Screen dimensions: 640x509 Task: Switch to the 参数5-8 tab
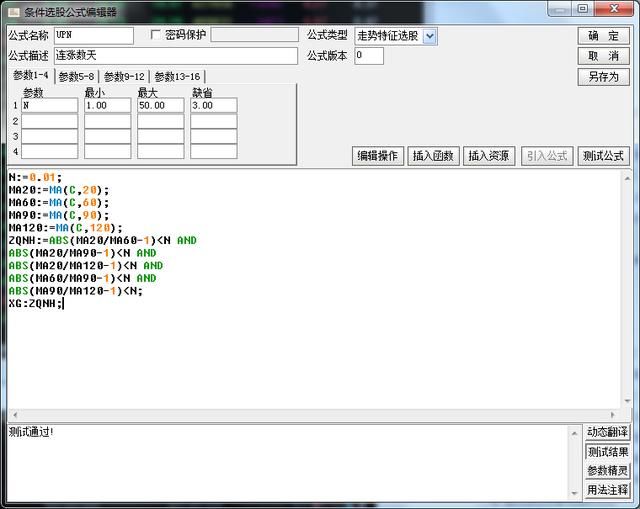[76, 77]
